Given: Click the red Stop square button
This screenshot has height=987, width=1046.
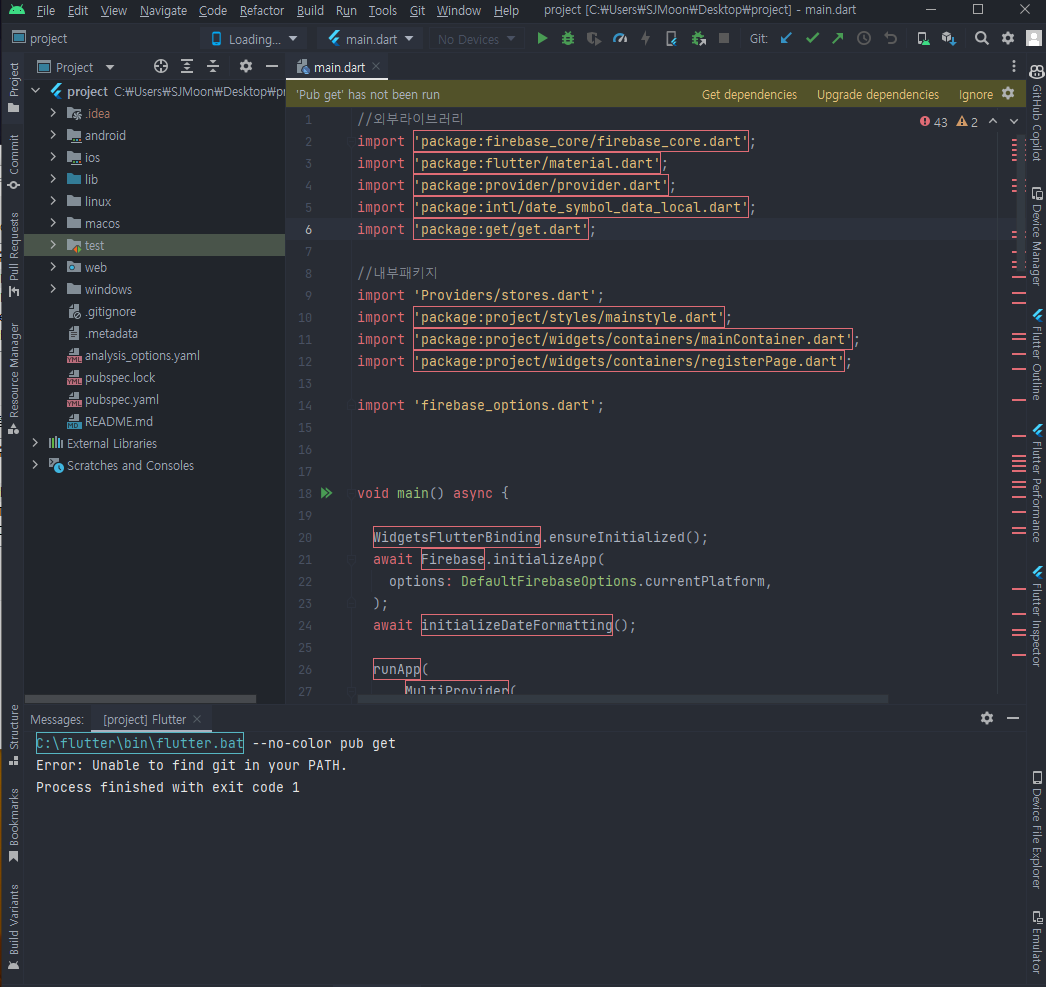Looking at the screenshot, I should (724, 39).
